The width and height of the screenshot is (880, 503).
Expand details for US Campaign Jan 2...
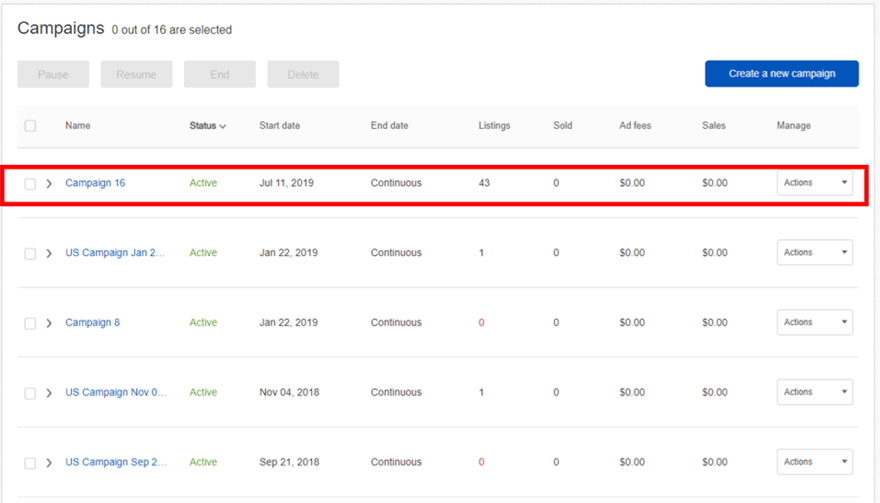coord(49,253)
